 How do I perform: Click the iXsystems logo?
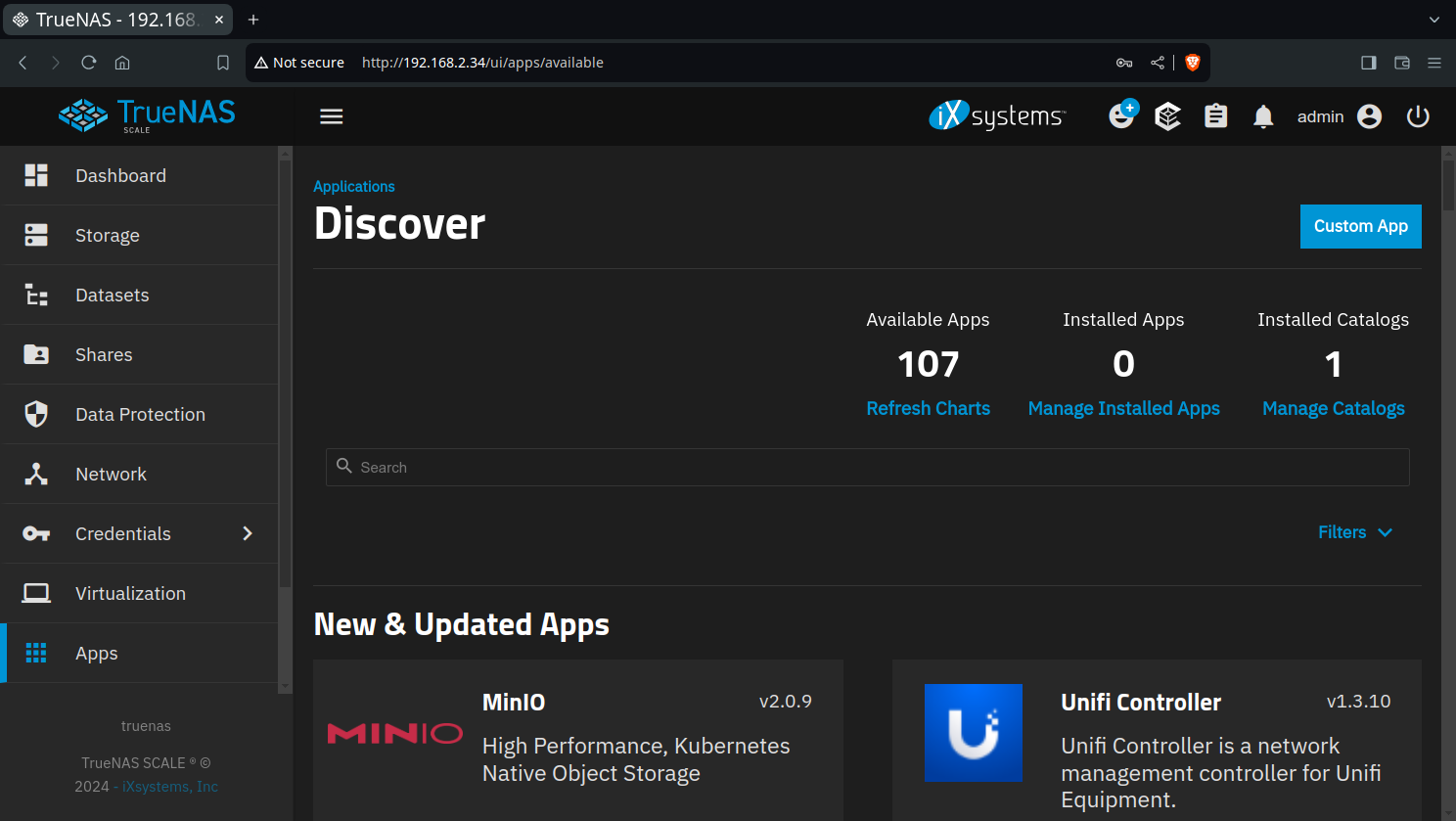pyautogui.click(x=997, y=115)
